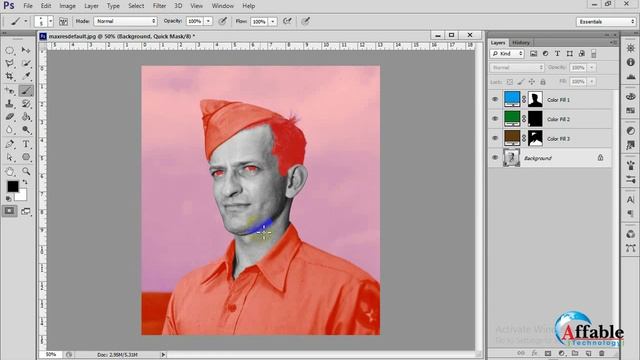Select the Horizontal Type tool

(x=26, y=144)
